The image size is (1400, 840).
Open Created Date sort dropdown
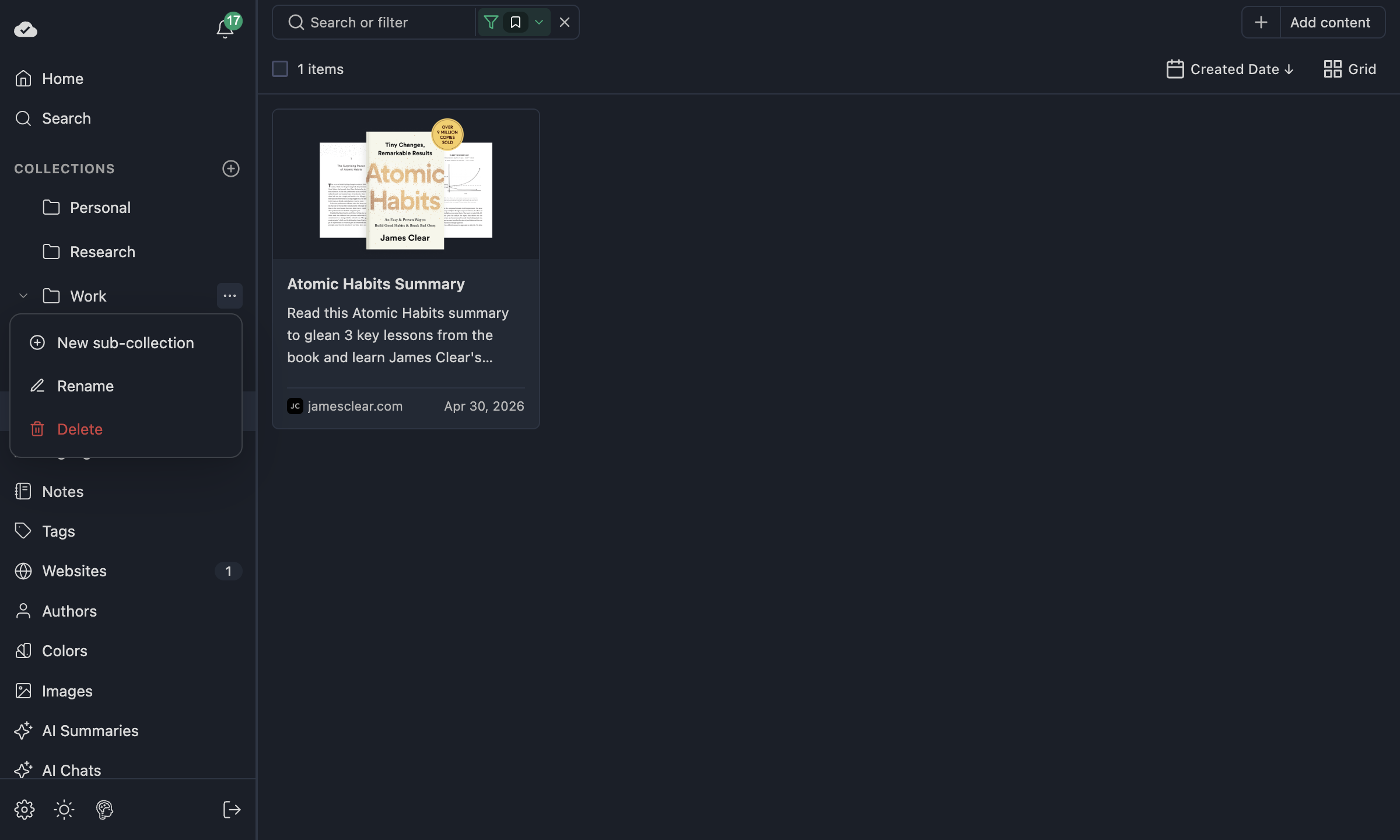pyautogui.click(x=1231, y=69)
